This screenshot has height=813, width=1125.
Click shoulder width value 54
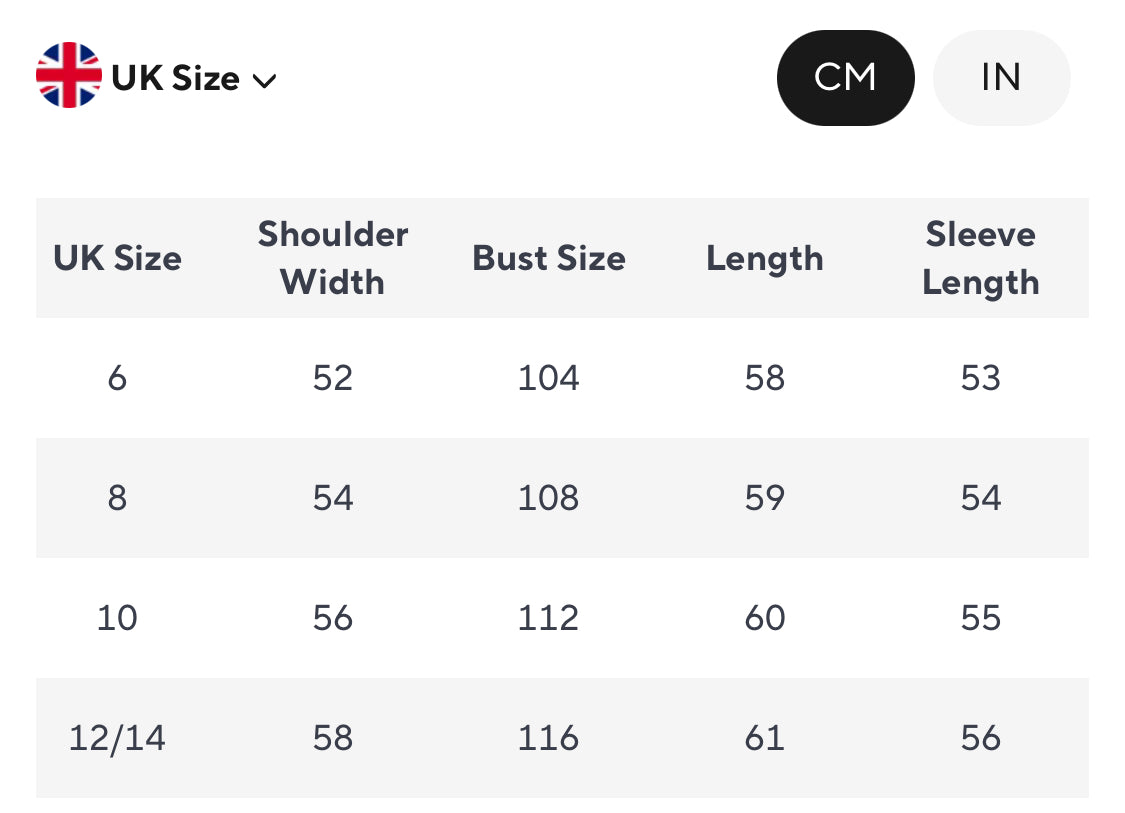point(333,498)
